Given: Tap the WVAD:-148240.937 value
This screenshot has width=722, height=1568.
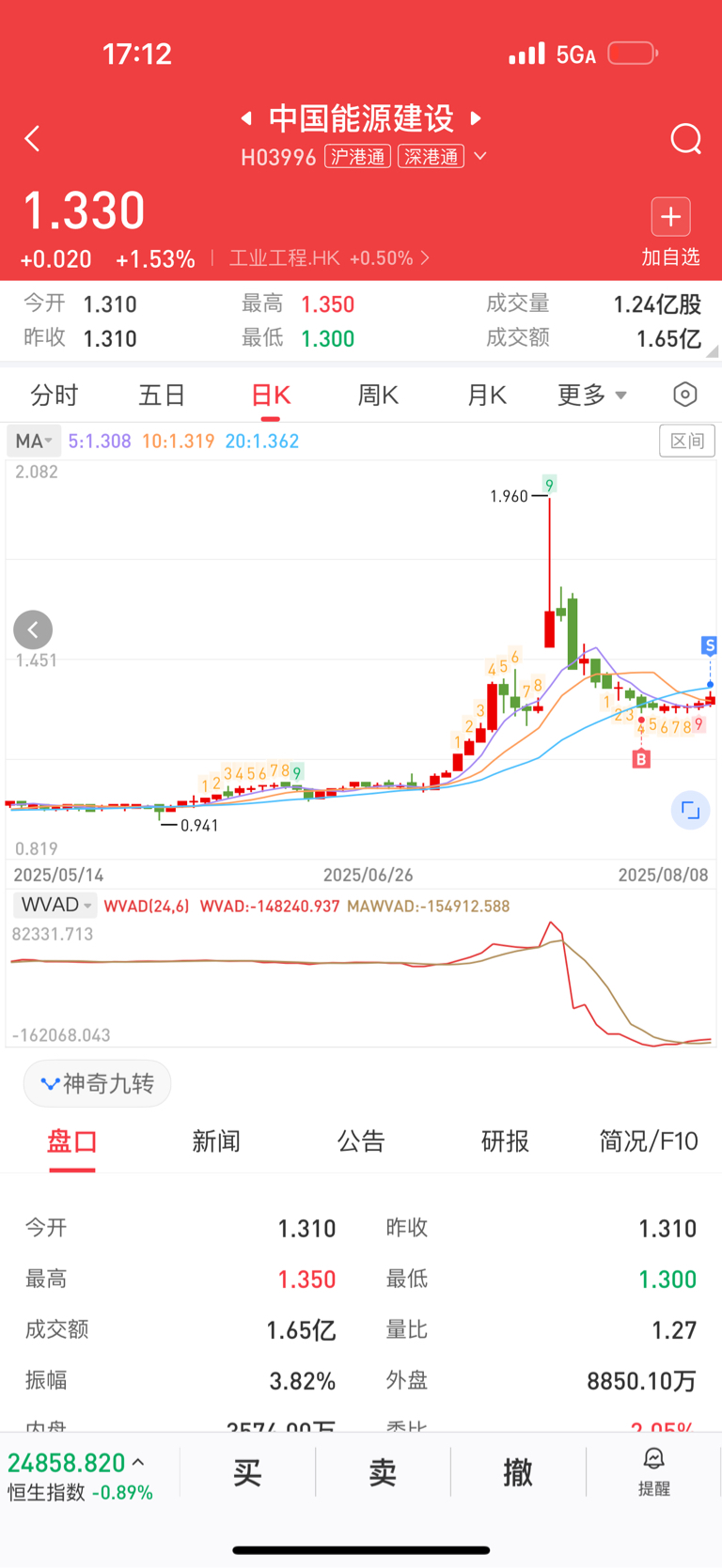Looking at the screenshot, I should [x=270, y=907].
